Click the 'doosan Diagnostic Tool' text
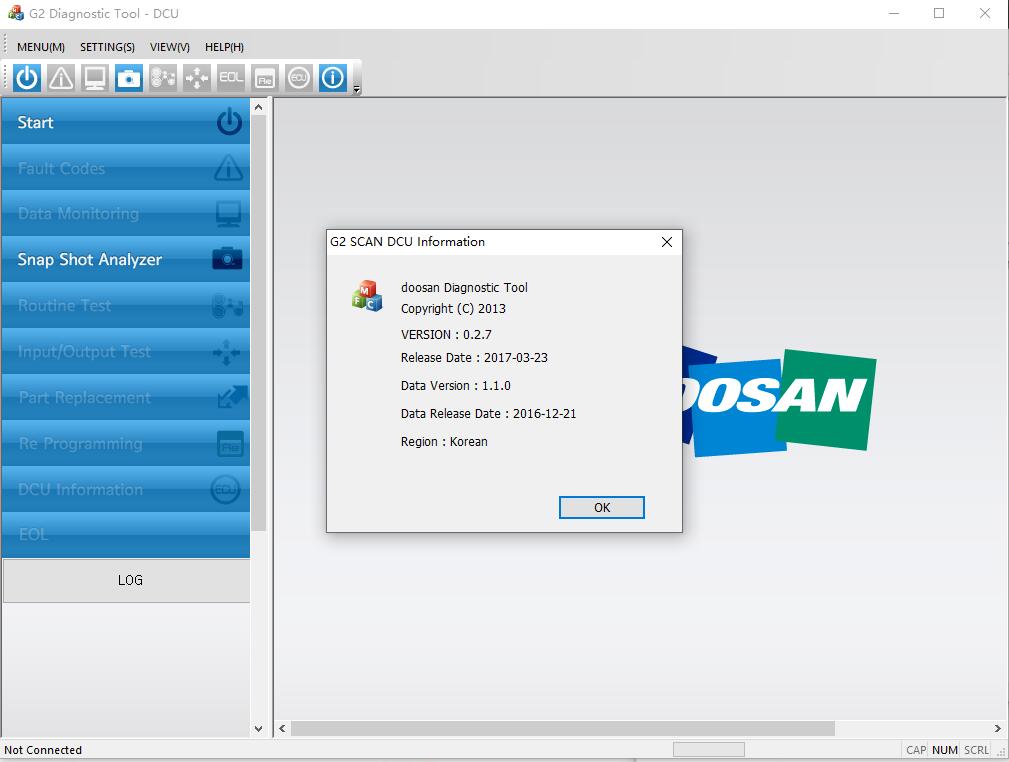This screenshot has height=762, width=1009. point(464,288)
